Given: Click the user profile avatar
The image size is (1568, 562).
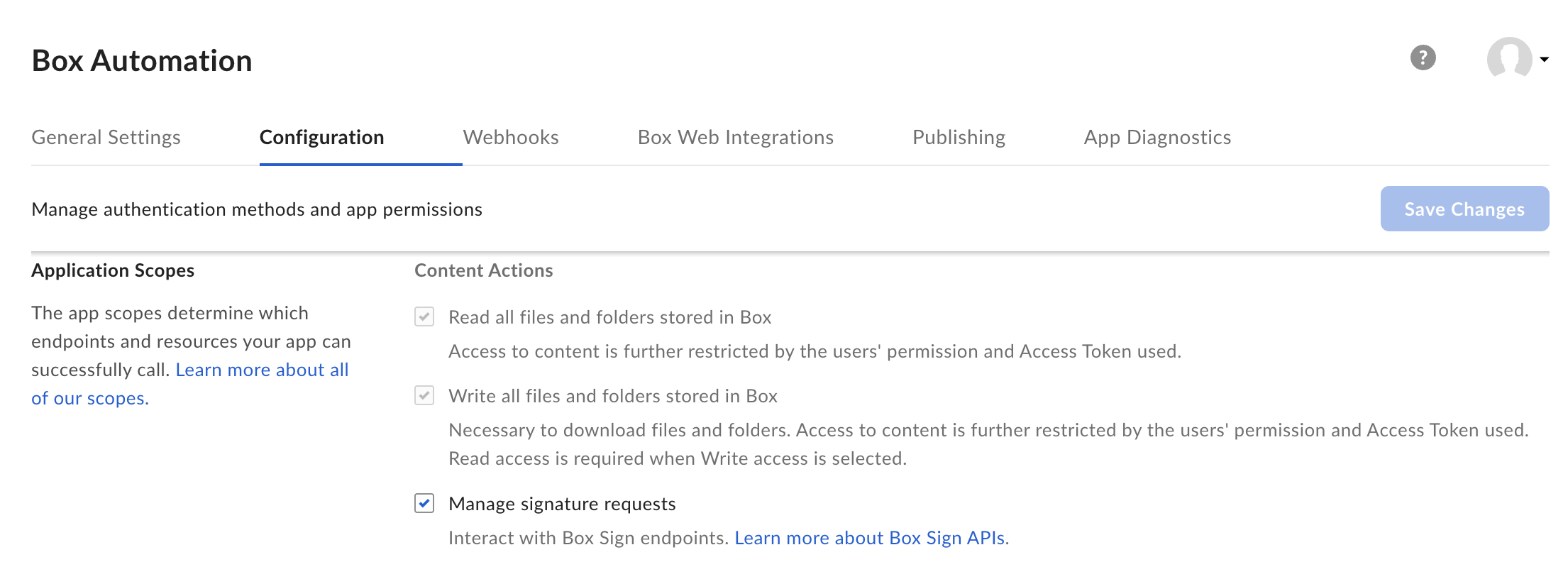Looking at the screenshot, I should click(x=1509, y=58).
